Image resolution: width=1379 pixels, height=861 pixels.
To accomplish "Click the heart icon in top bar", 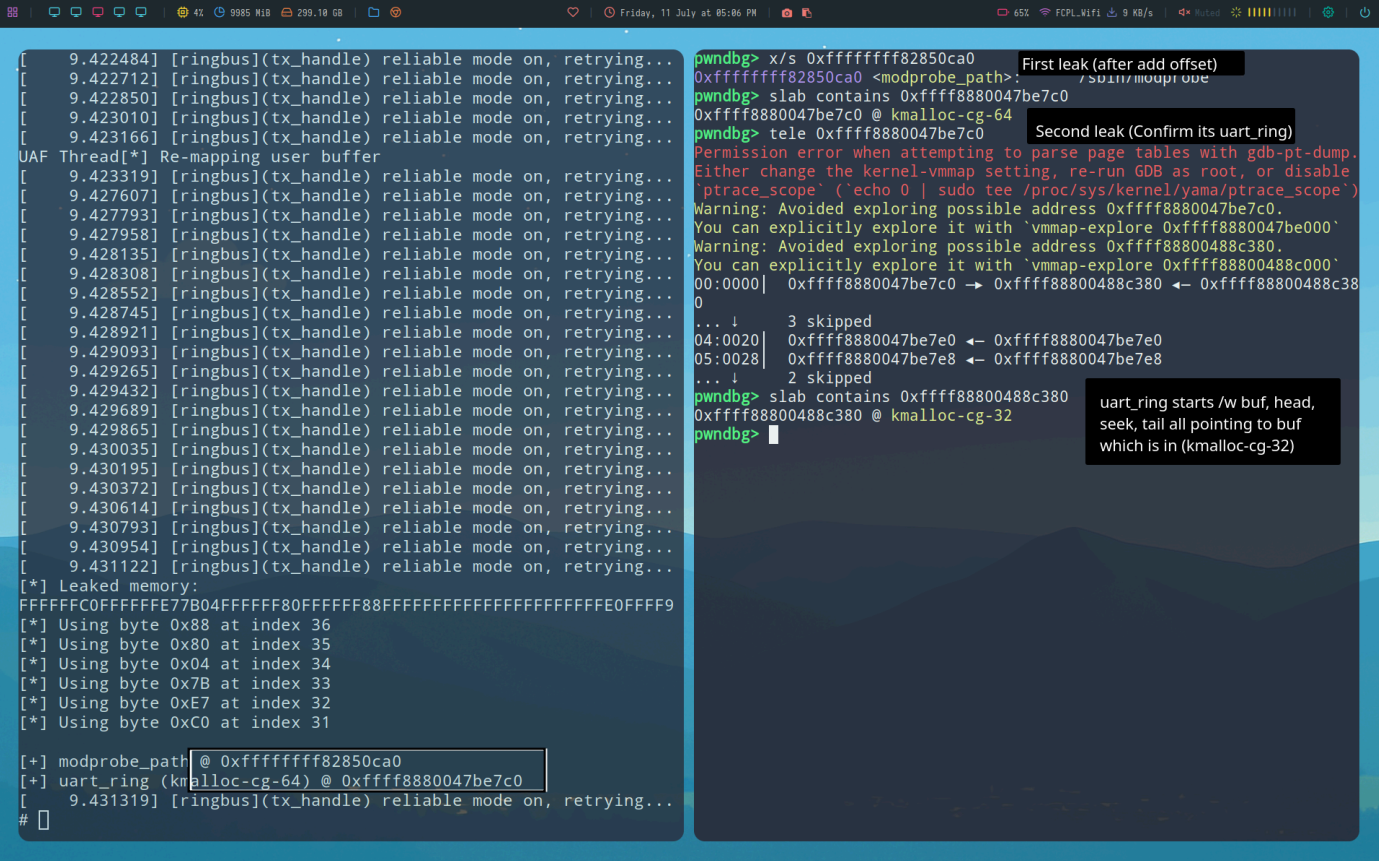I will click(x=573, y=13).
